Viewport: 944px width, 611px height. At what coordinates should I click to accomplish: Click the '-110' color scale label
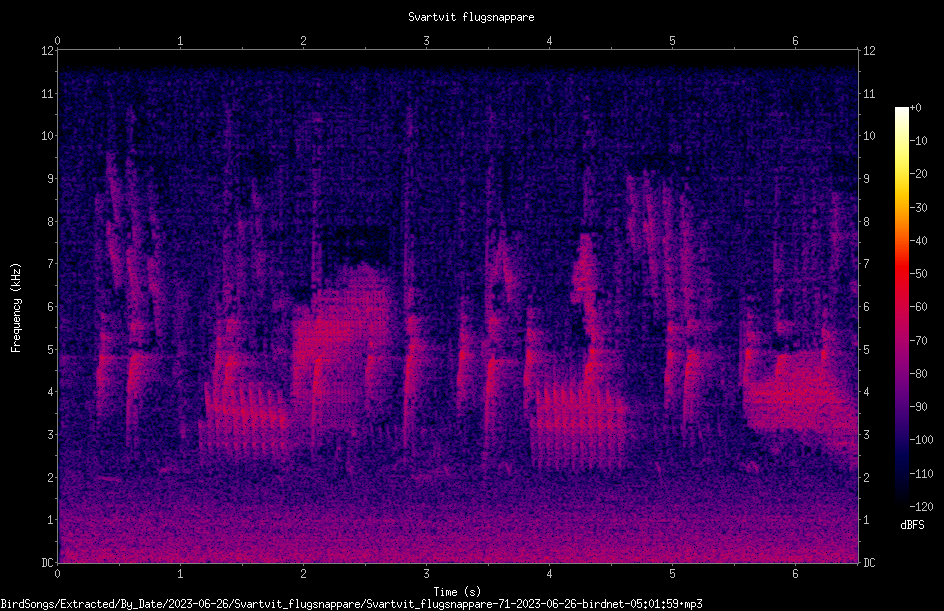(x=921, y=474)
